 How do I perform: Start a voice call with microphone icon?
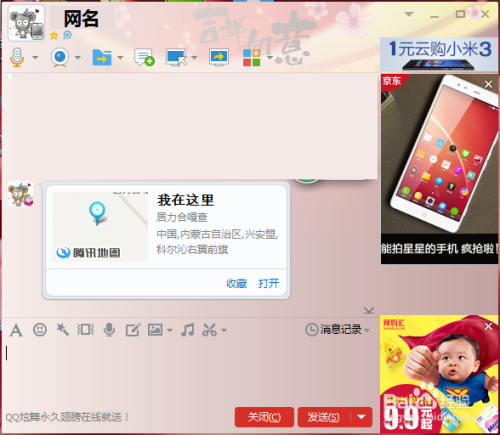[x=17, y=57]
